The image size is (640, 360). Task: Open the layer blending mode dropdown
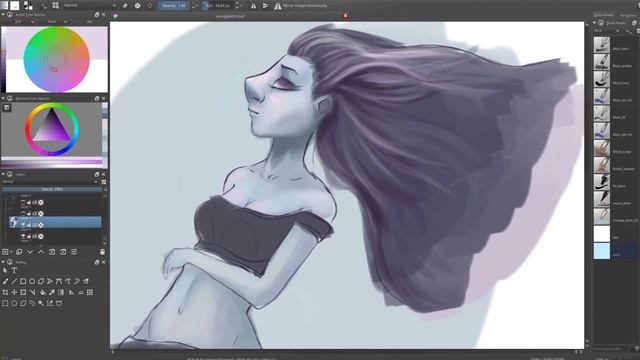coord(50,182)
